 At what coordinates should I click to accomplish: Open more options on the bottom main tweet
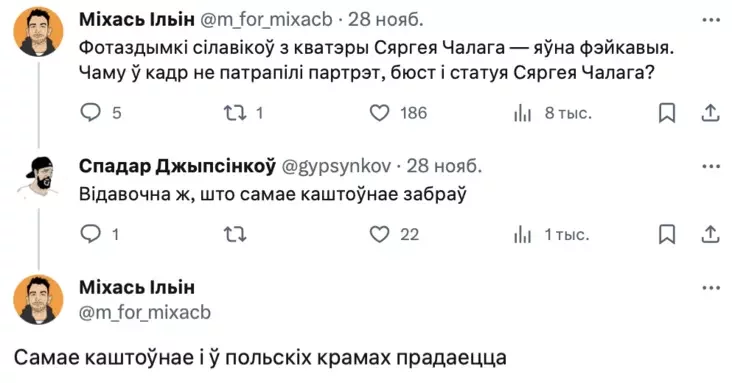[711, 288]
